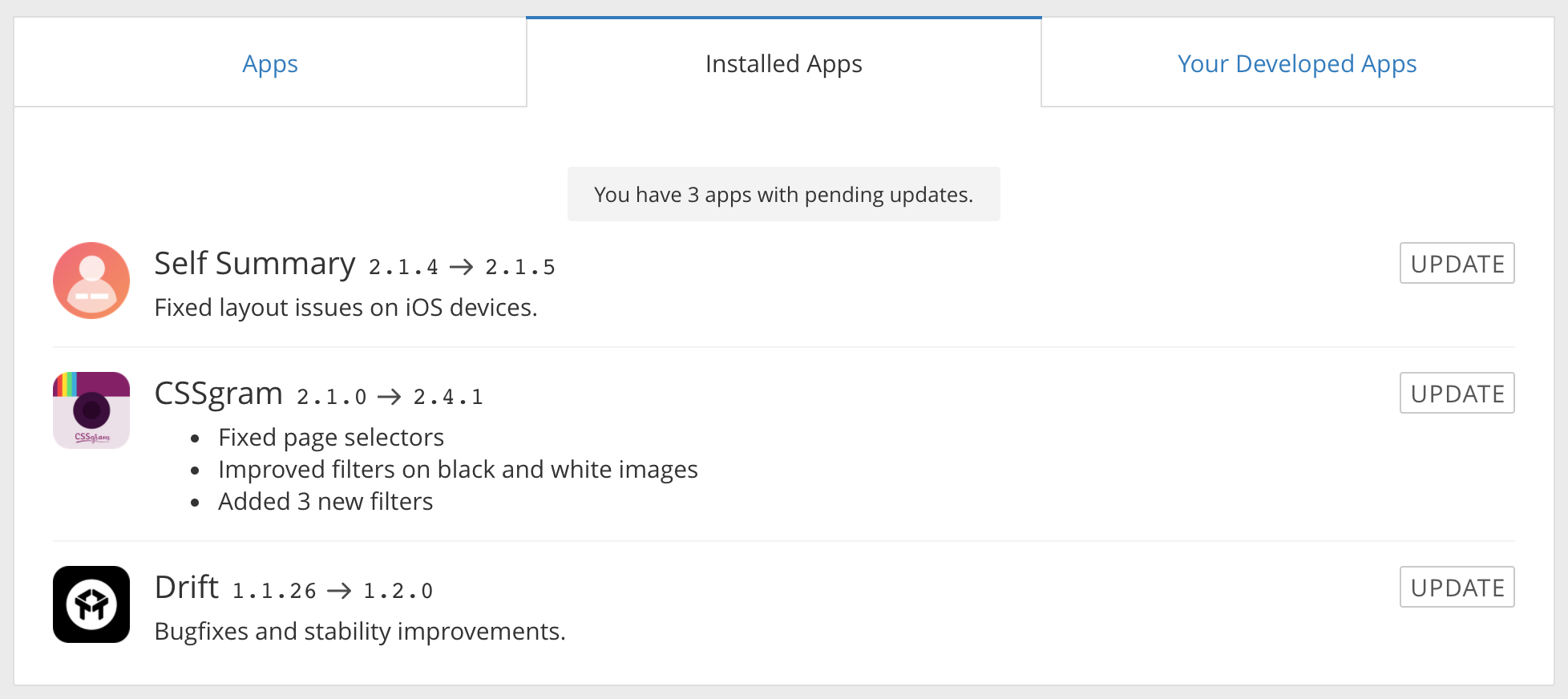Click "Improved filters on black and white images"
This screenshot has height=699, width=1568.
(458, 469)
